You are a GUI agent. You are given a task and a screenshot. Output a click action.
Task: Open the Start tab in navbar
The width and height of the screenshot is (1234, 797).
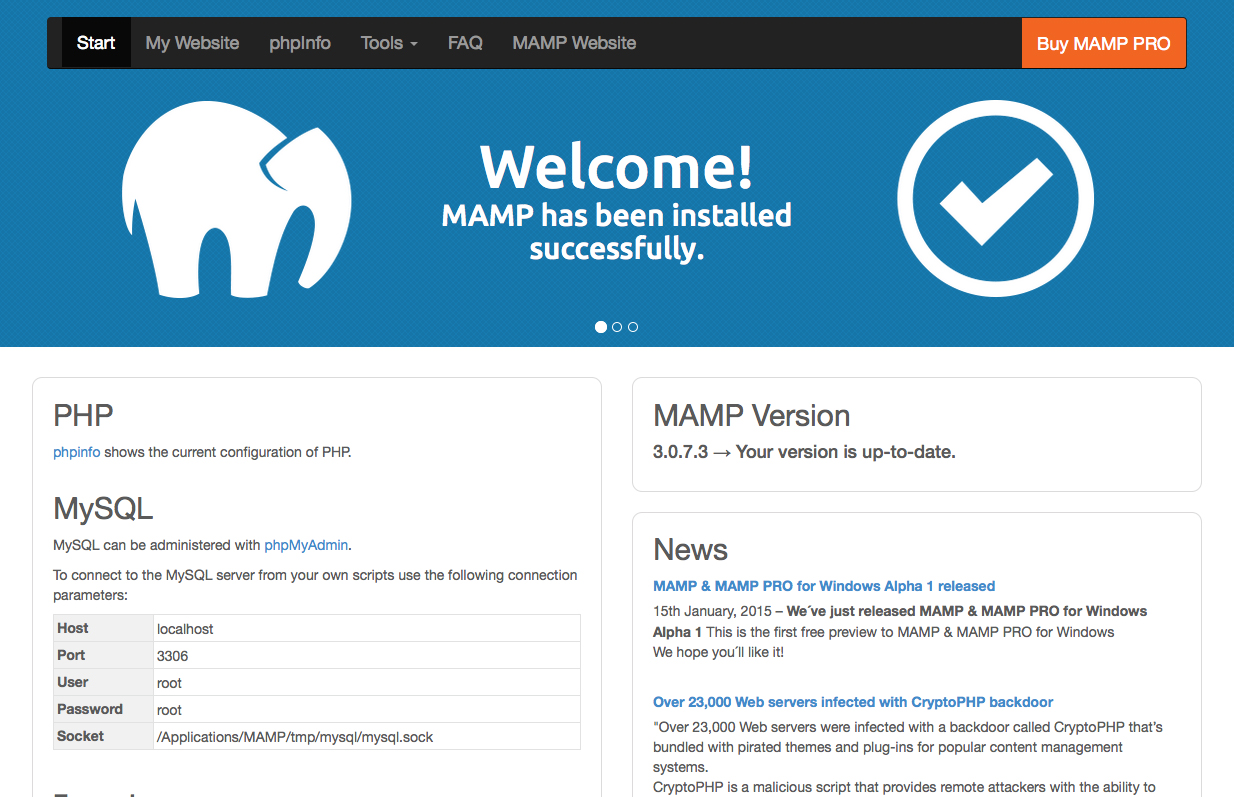pos(96,43)
